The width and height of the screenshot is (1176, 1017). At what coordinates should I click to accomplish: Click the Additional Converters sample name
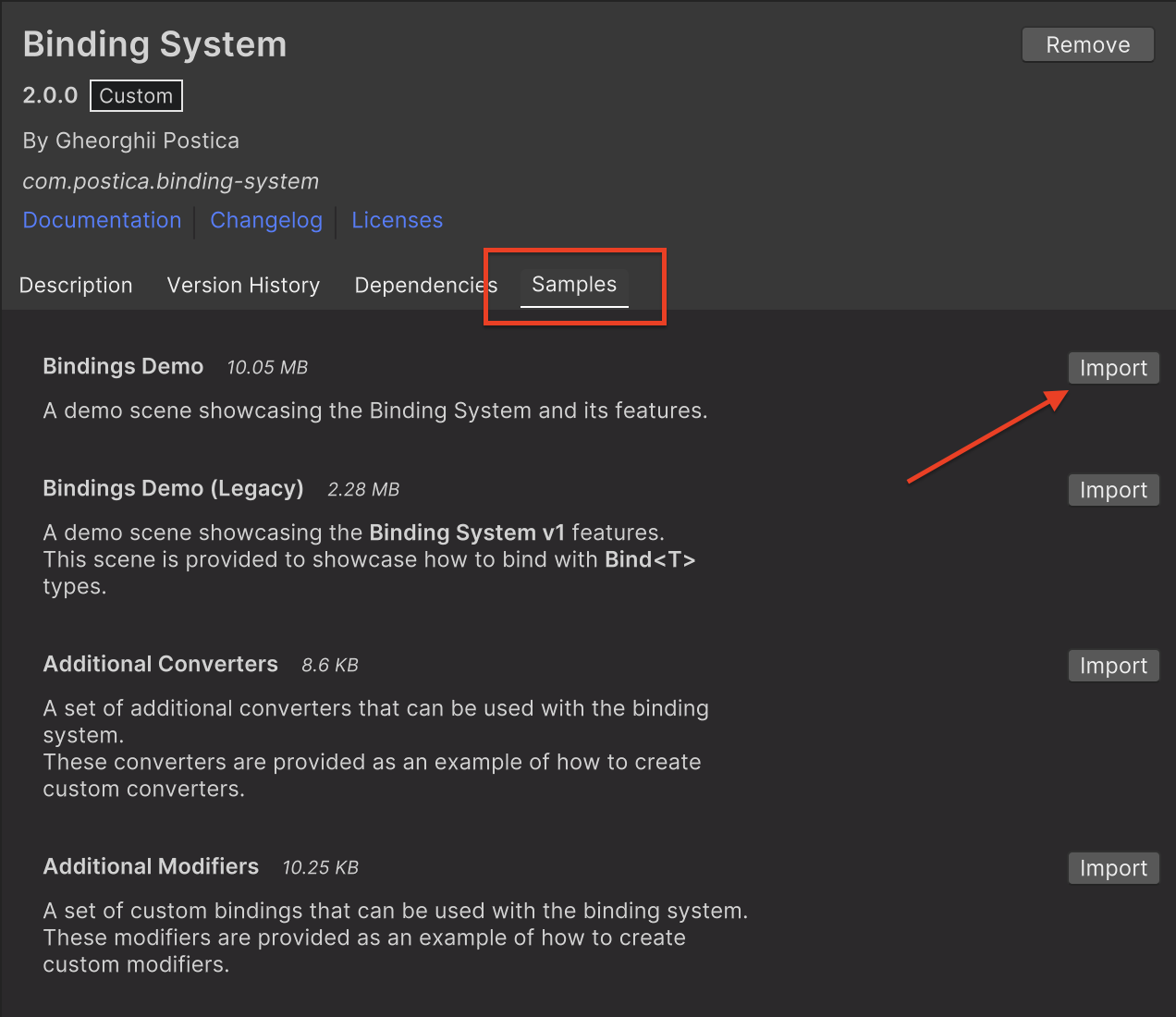pyautogui.click(x=160, y=664)
